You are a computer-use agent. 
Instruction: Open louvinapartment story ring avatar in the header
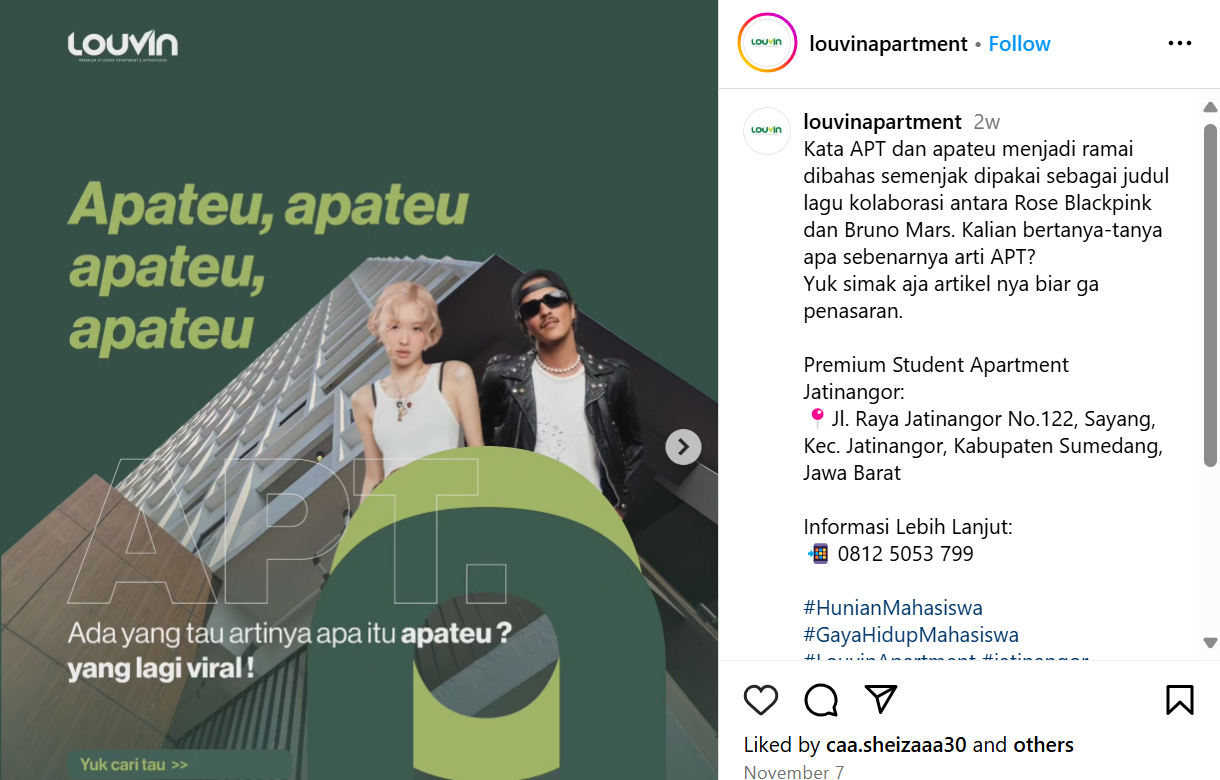click(x=767, y=43)
